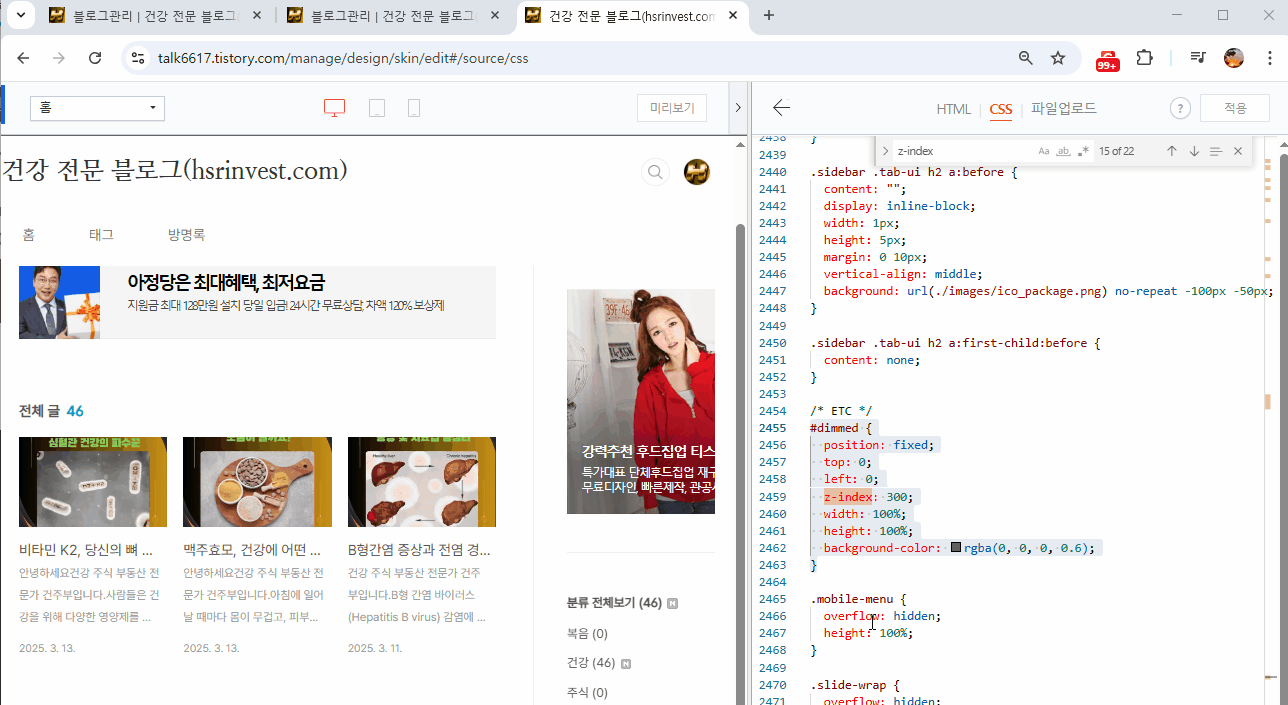This screenshot has height=705, width=1288.
Task: Select the 건강 (46) category link
Action: pyautogui.click(x=590, y=662)
